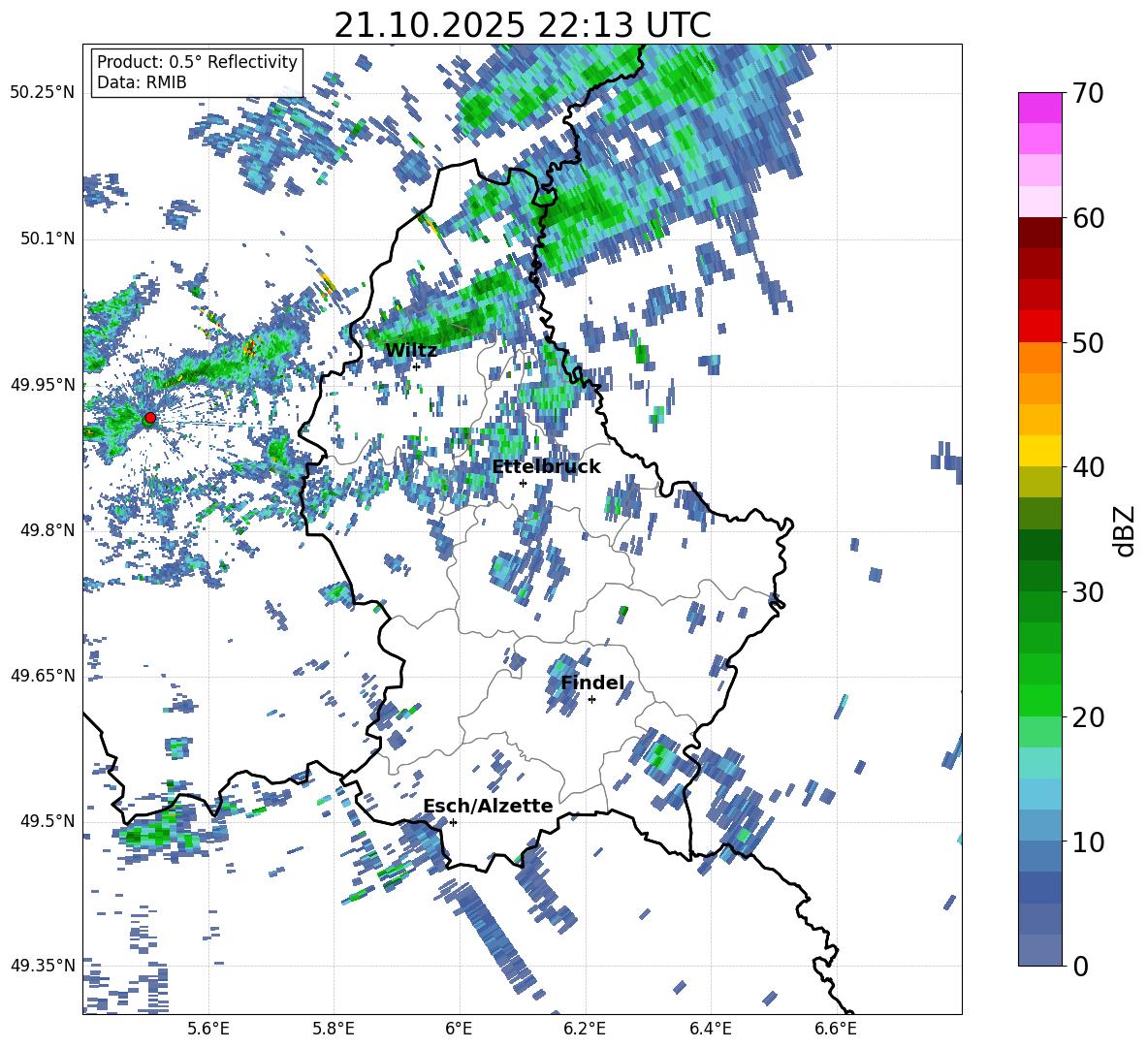Click the 50.1°N latitude label

pos(47,238)
